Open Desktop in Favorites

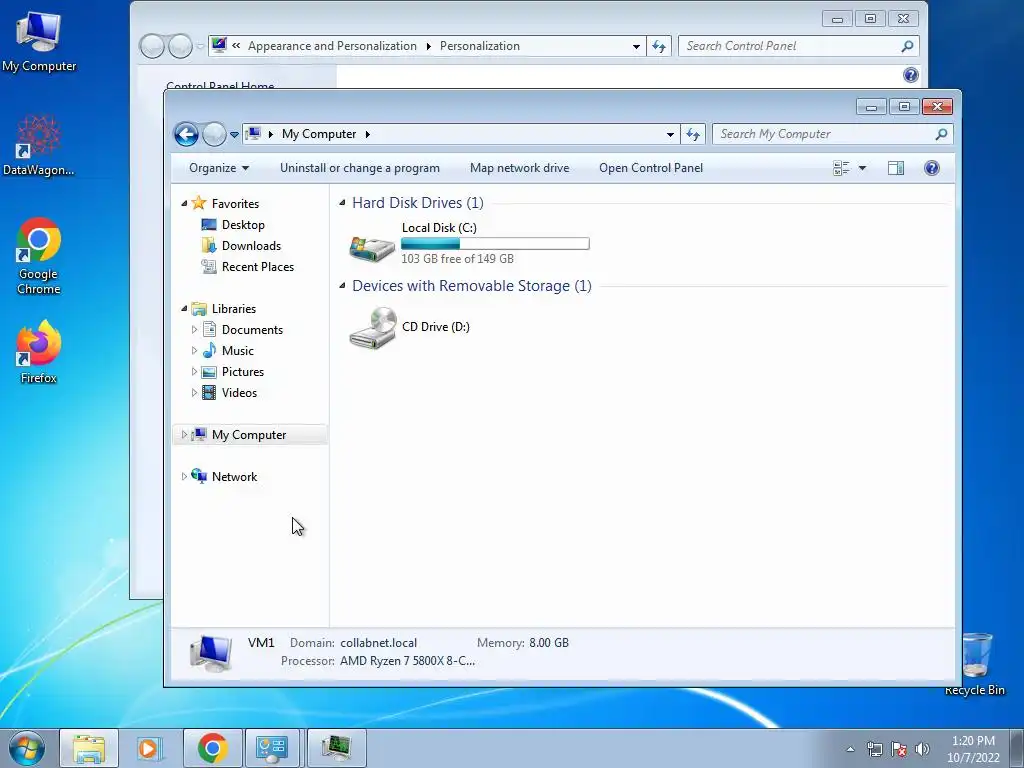pos(243,225)
